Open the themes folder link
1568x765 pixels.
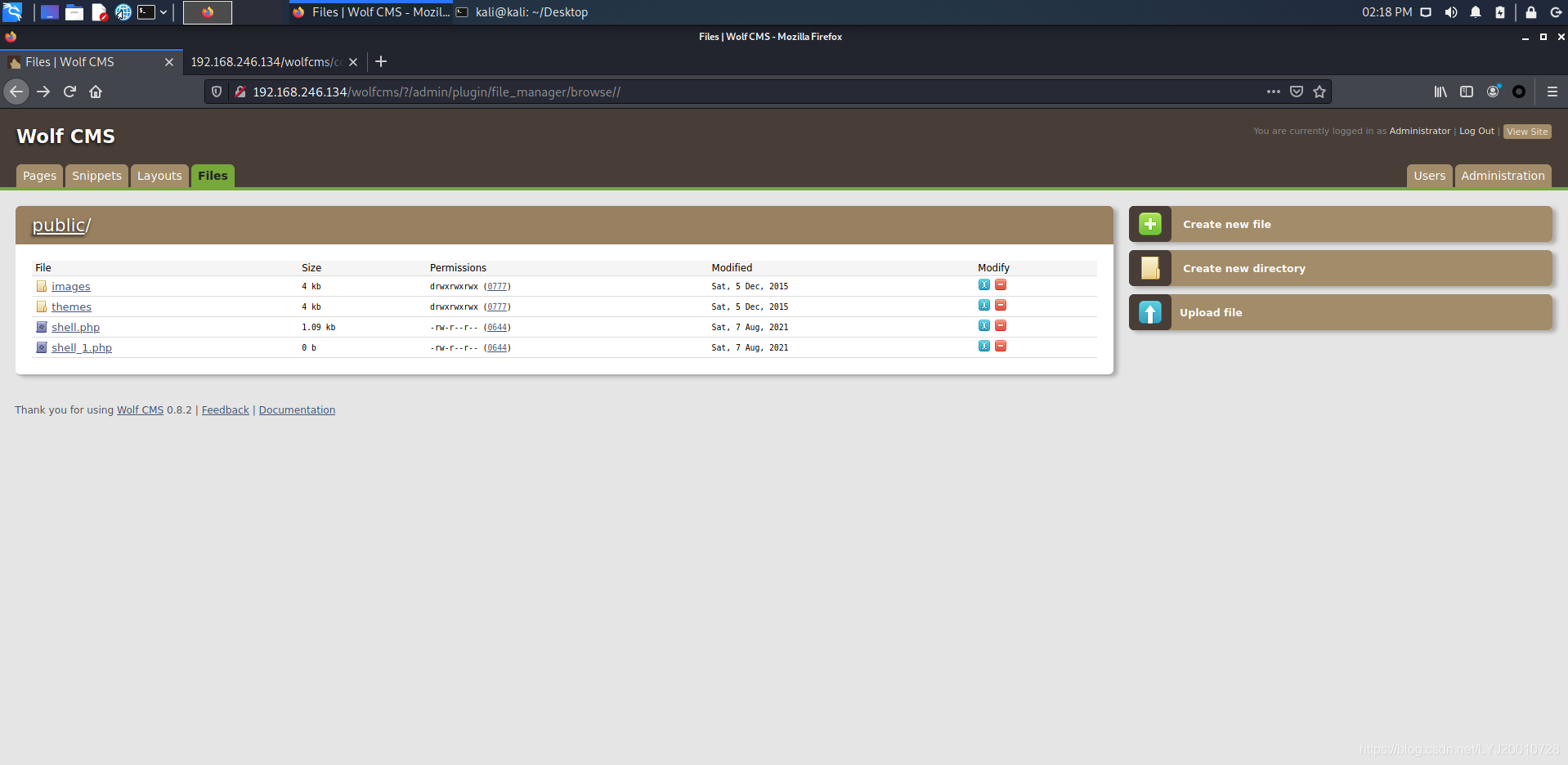[x=71, y=306]
